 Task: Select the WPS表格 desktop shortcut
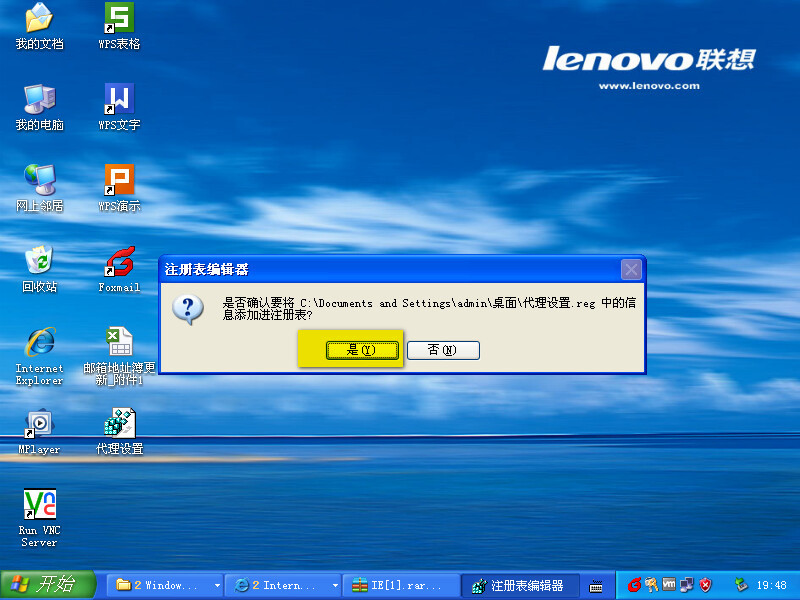coord(119,18)
